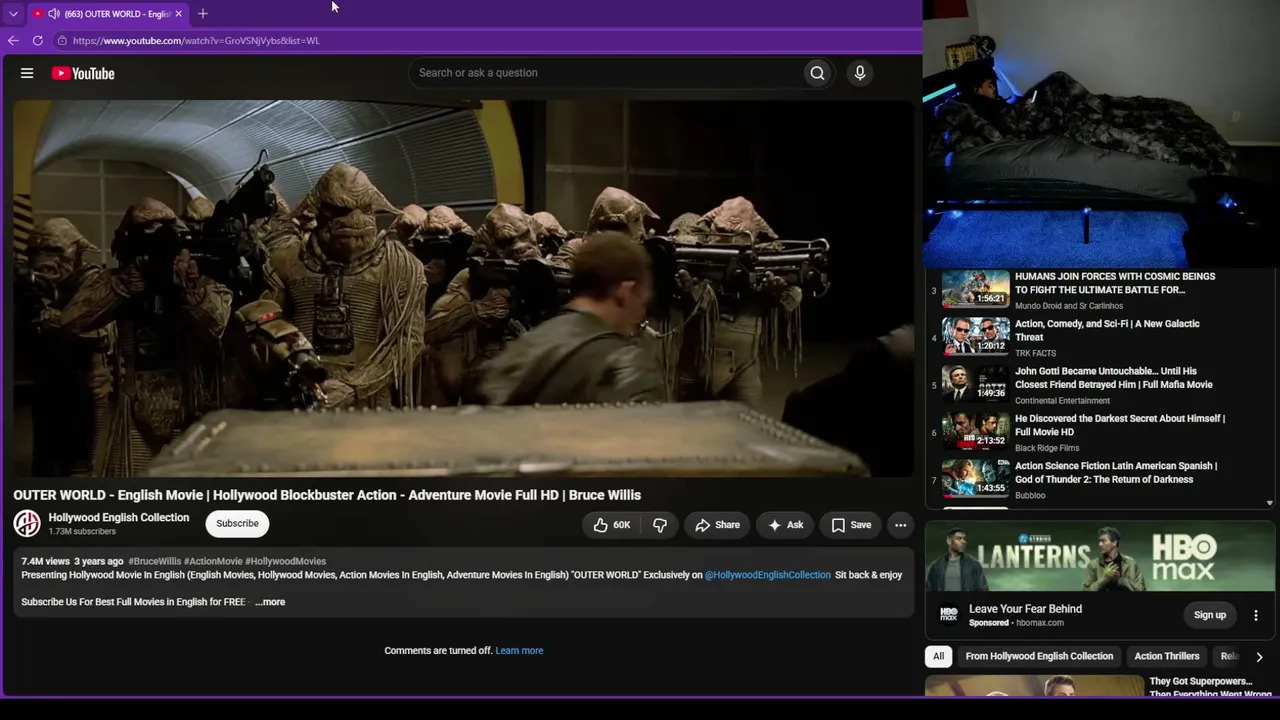The width and height of the screenshot is (1280, 720).
Task: Click the playlist scrollbar down arrow
Action: coord(1270,504)
